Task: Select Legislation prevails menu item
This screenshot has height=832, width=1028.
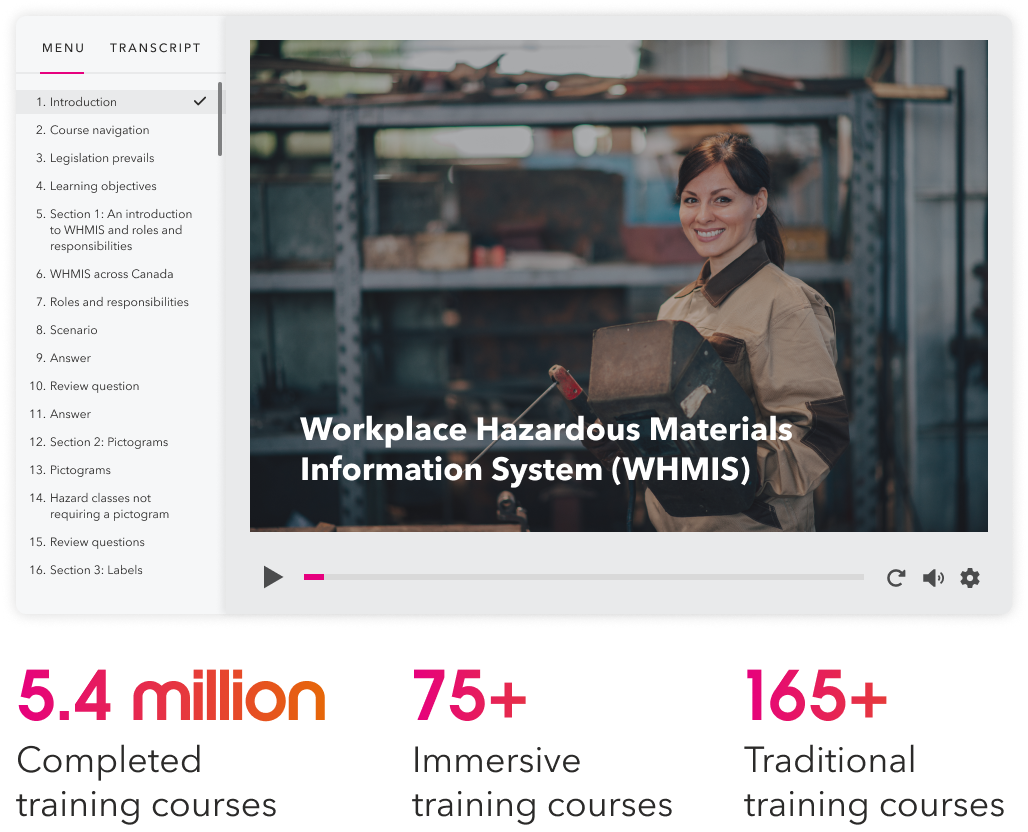Action: click(x=102, y=158)
